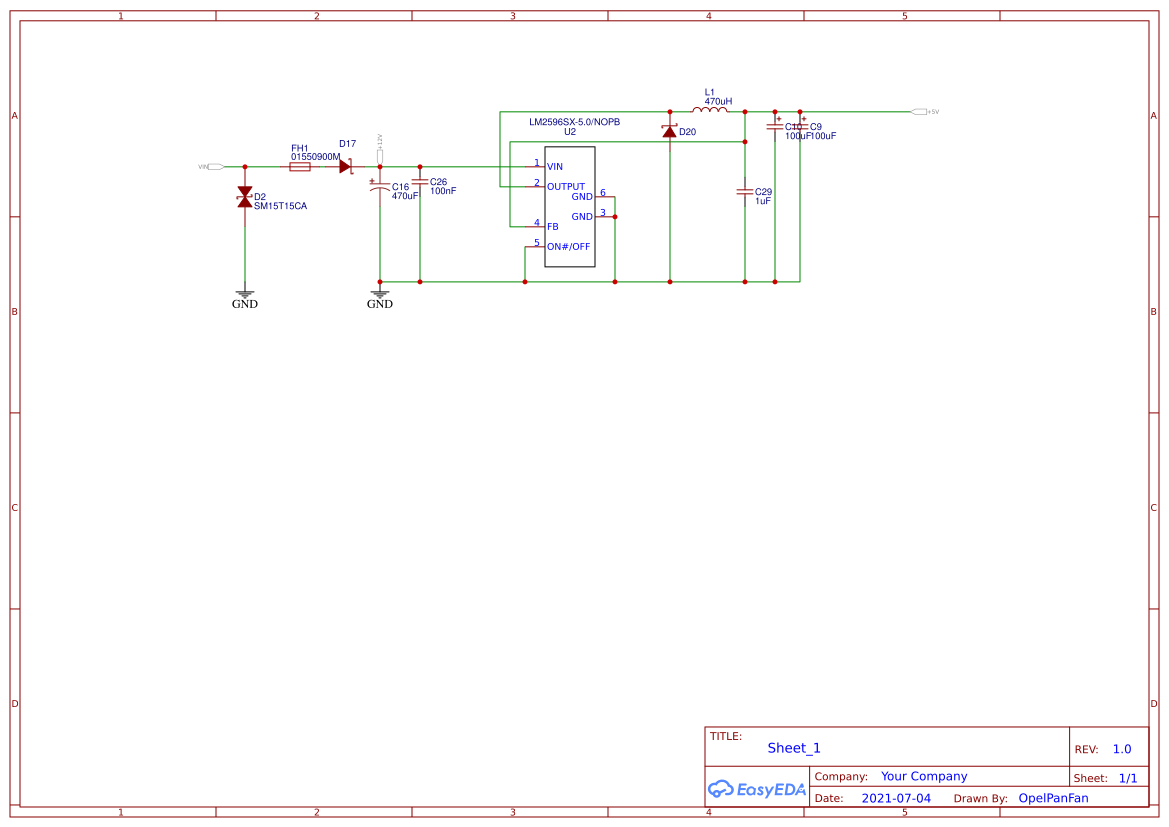
Task: Select the C26 100nF capacitor symbol
Action: (x=420, y=182)
